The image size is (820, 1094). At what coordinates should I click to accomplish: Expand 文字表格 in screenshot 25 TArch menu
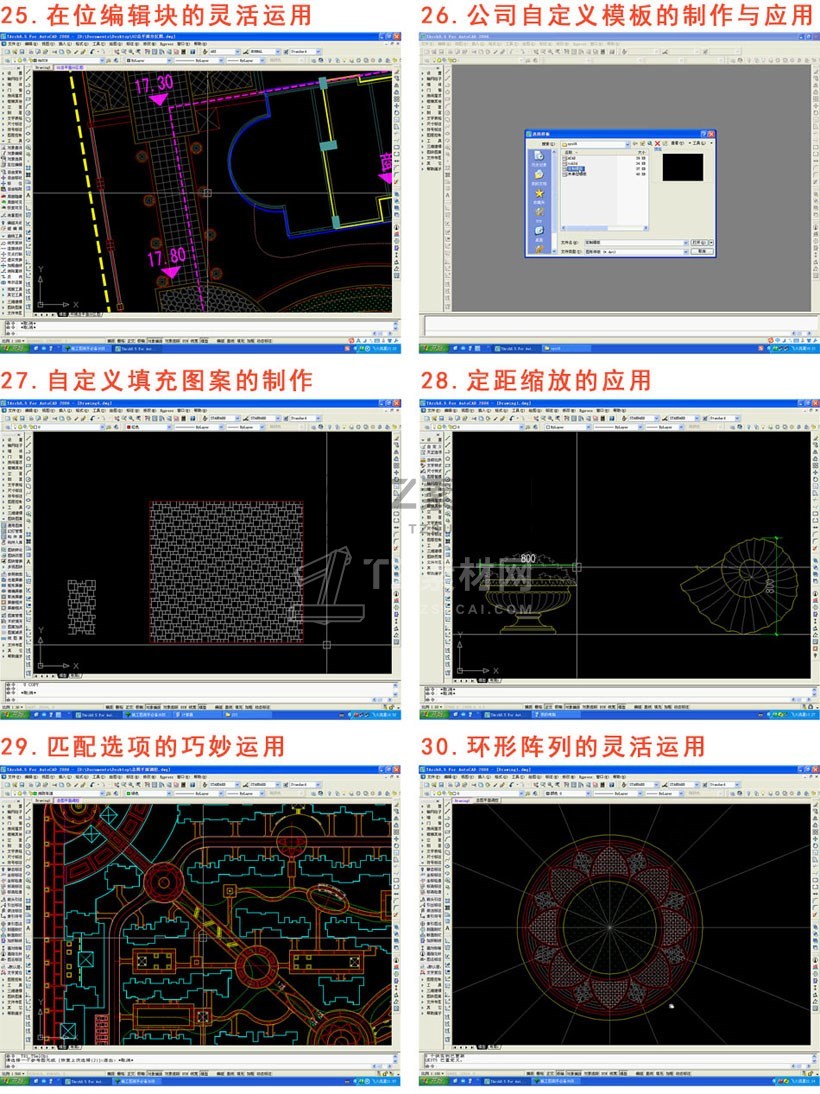click(x=15, y=119)
